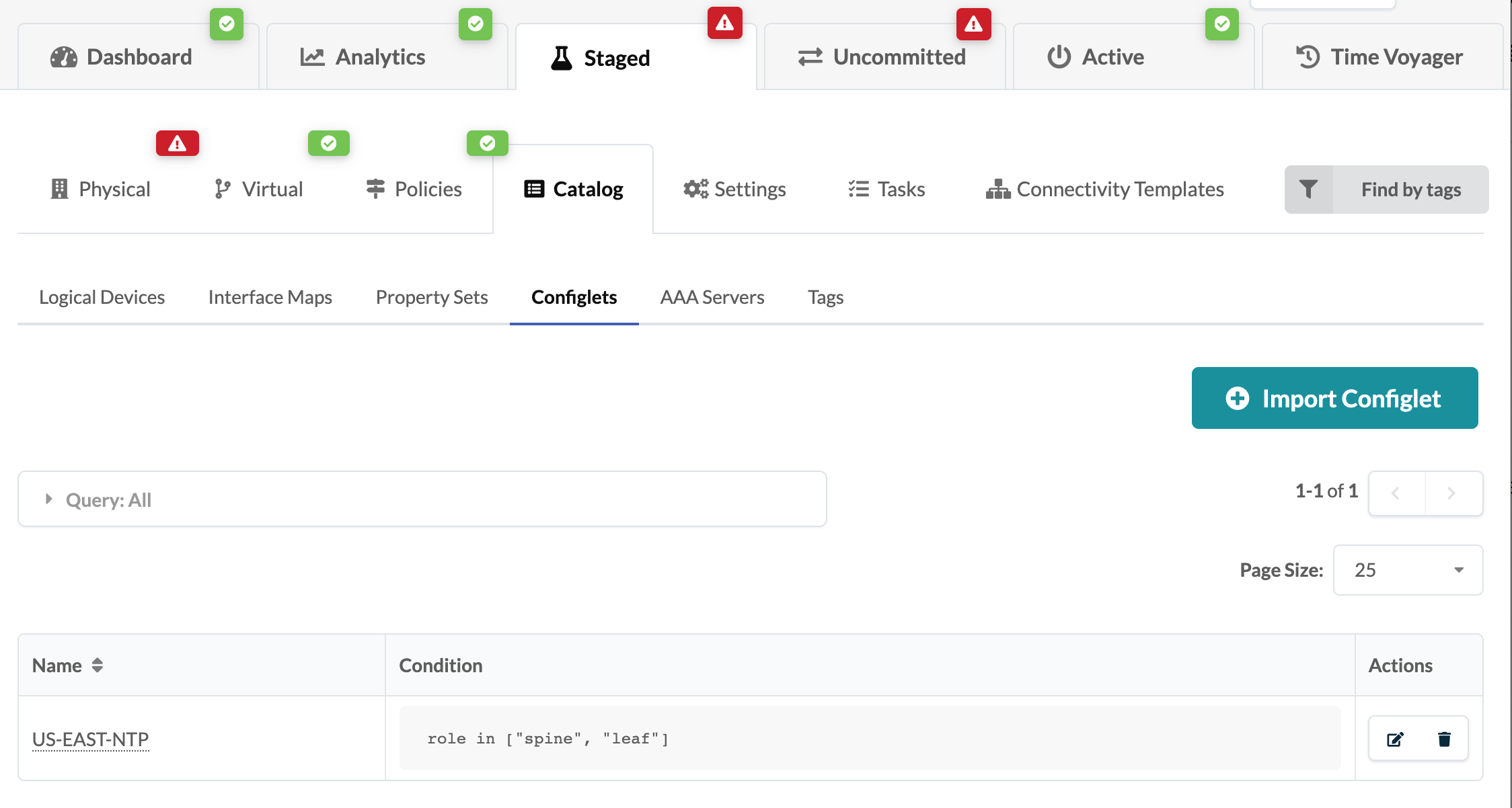Go to the Active tab
Screen dimensions: 1512x808
pyautogui.click(x=1134, y=57)
